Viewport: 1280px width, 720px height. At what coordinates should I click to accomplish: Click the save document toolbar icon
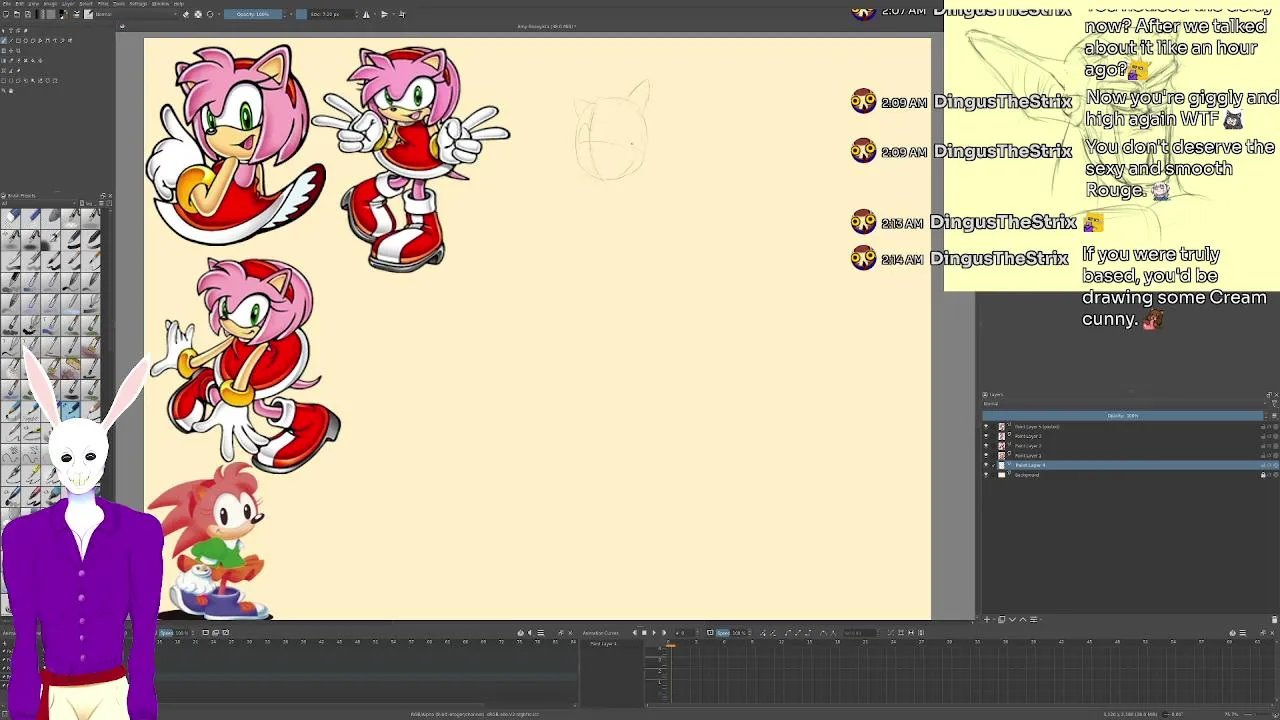click(x=28, y=14)
